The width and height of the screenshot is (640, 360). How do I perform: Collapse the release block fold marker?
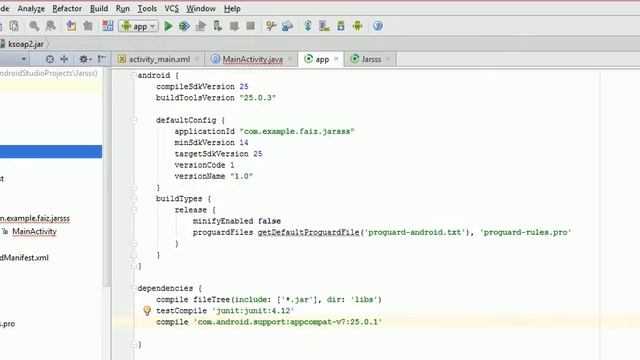tap(133, 210)
